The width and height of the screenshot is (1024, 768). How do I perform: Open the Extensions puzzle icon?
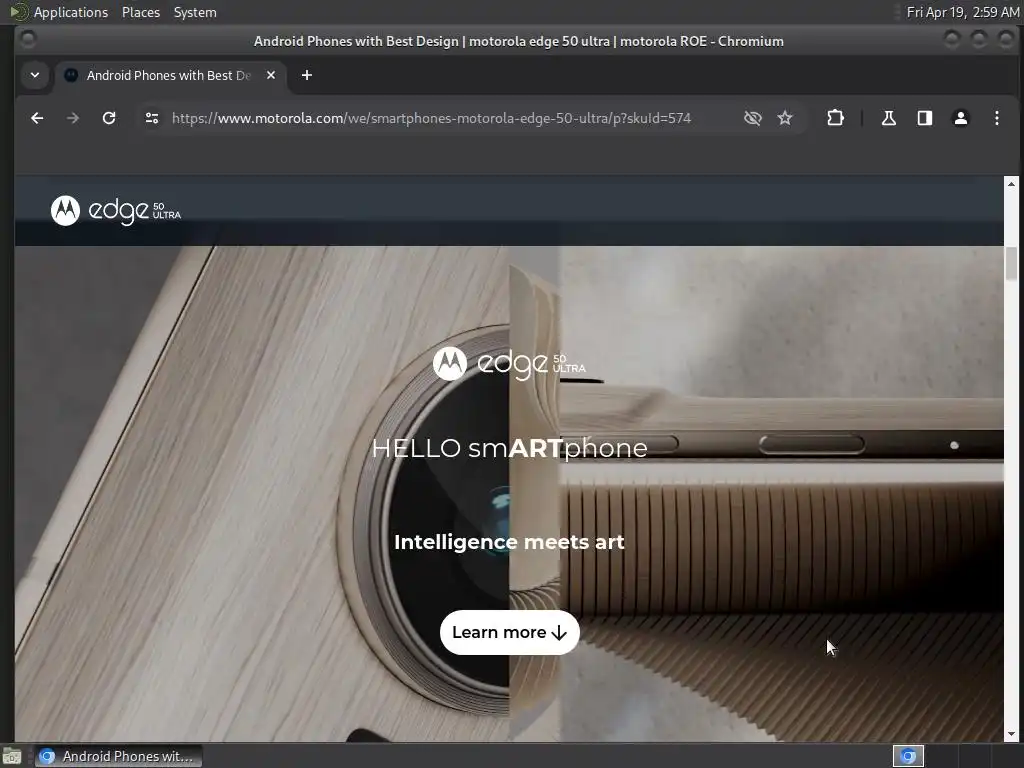(835, 118)
